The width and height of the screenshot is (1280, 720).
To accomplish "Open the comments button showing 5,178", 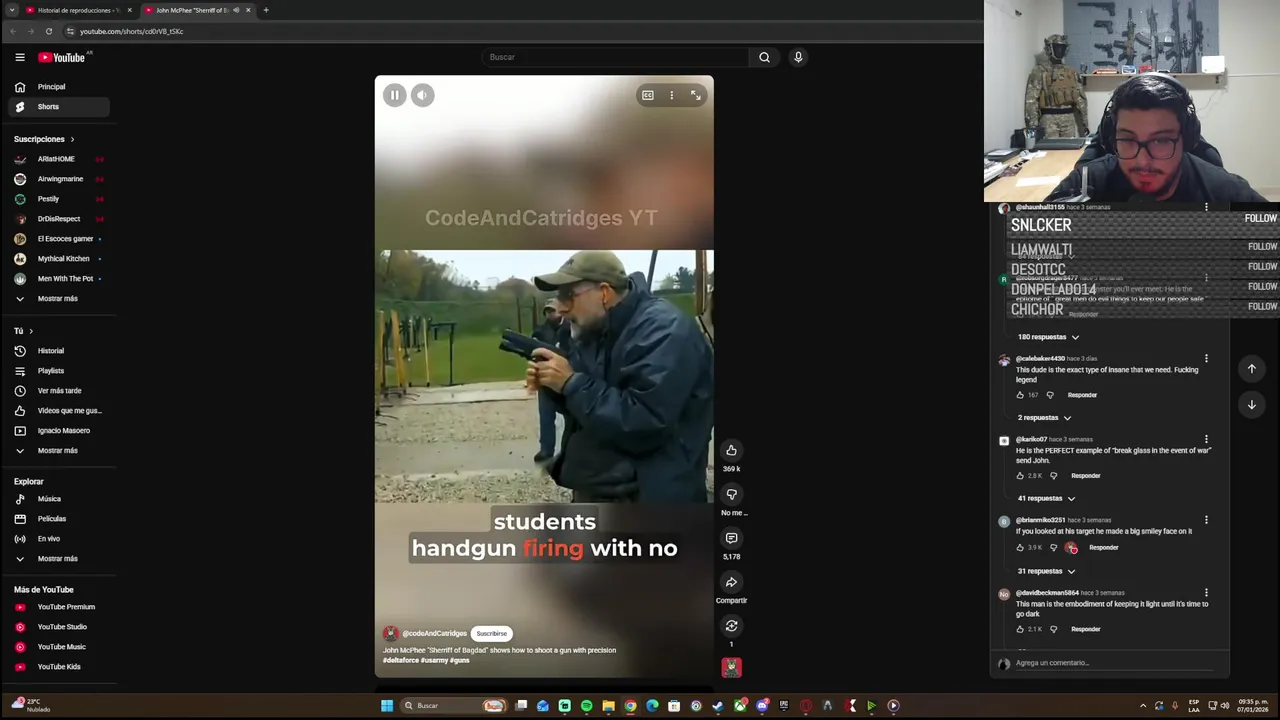I will tap(731, 538).
